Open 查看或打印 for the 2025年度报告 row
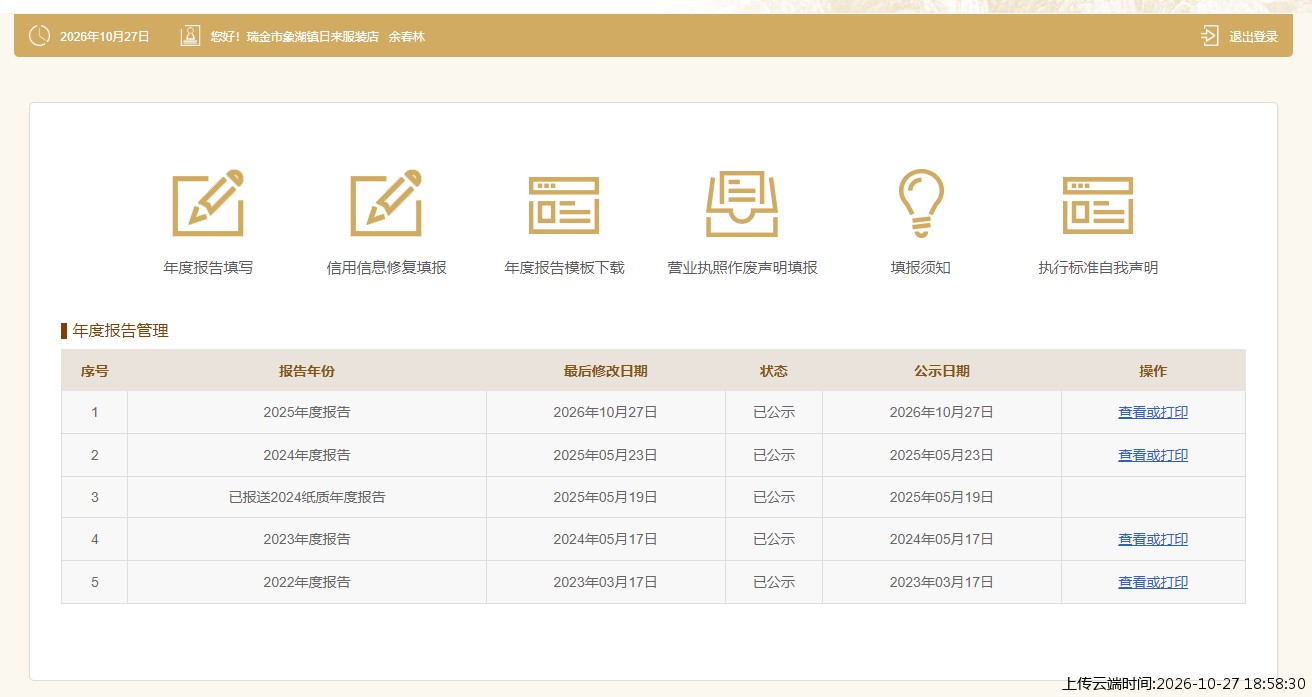This screenshot has width=1312, height=697. pos(1153,412)
